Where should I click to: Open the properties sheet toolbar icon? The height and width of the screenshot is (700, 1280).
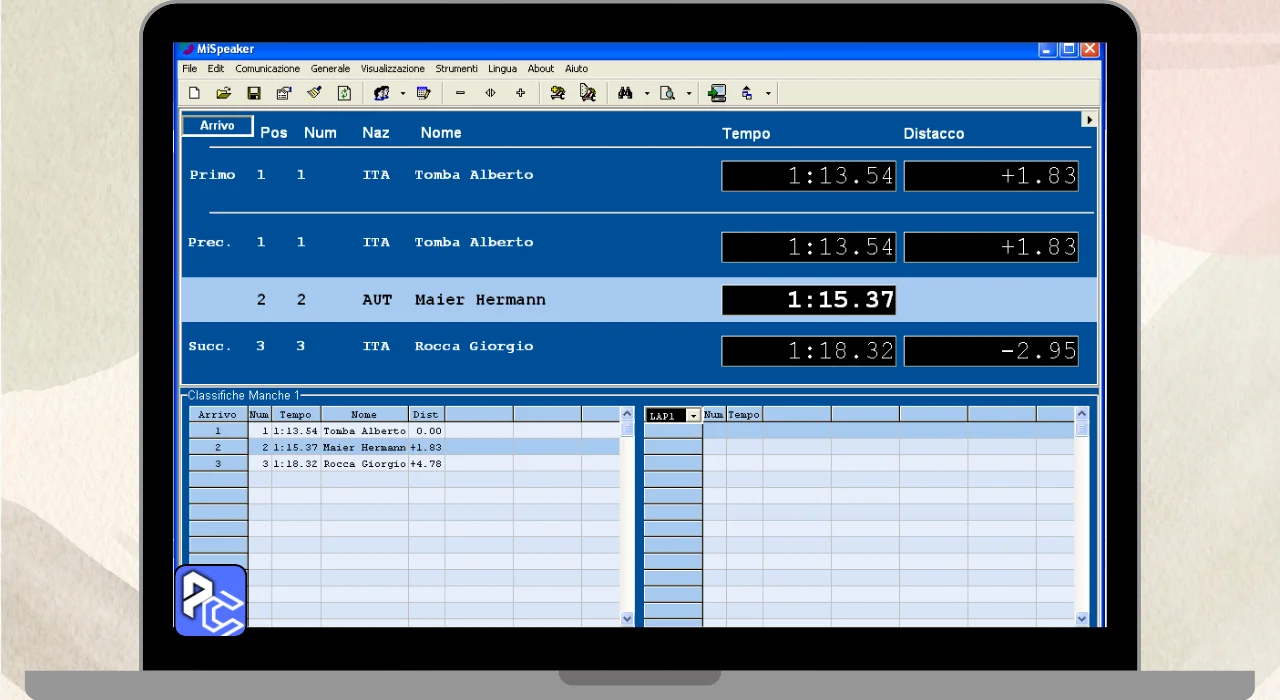click(284, 93)
